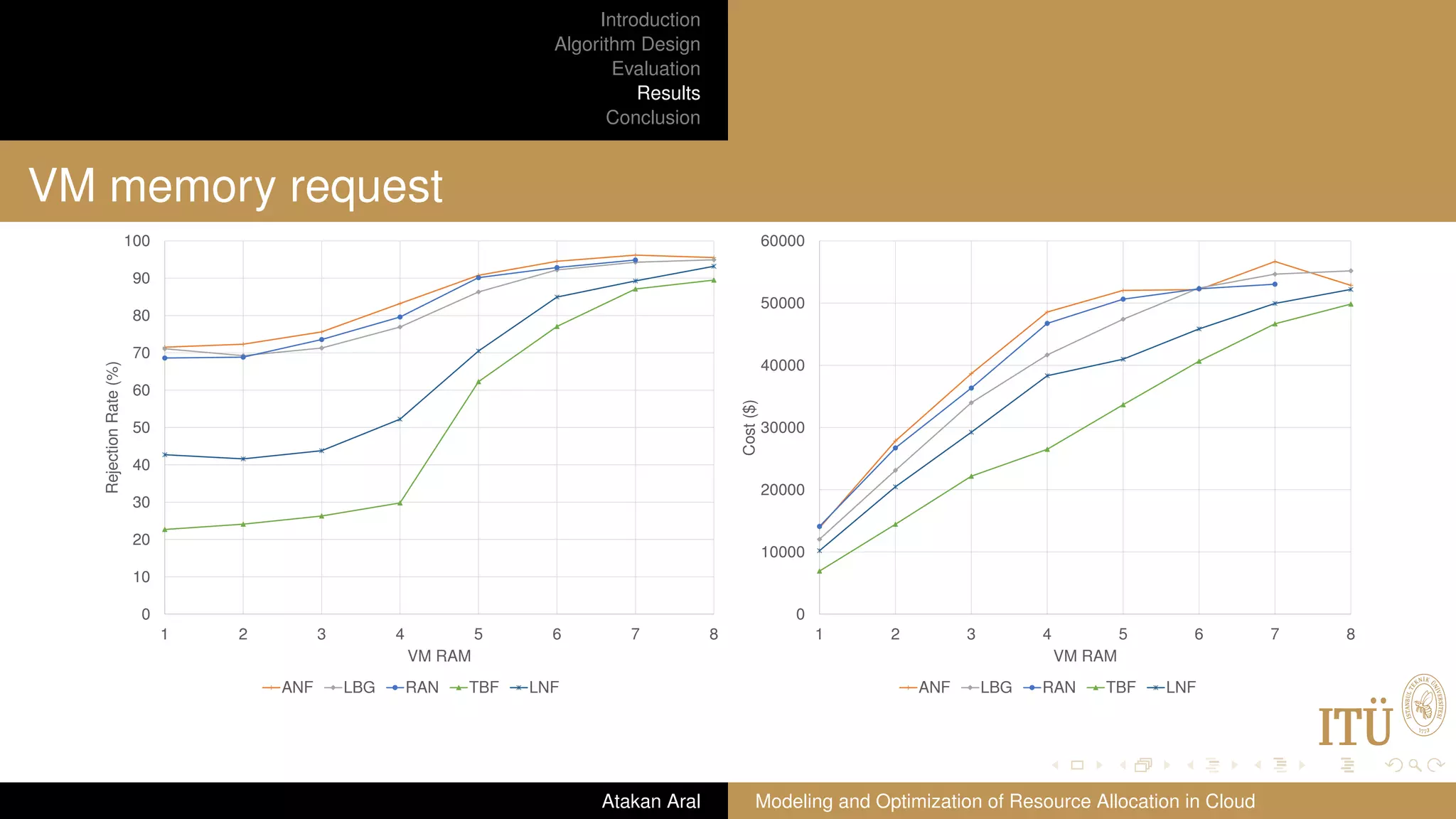The width and height of the screenshot is (1456, 819).
Task: Click 'VM RAM' label under rejection chart
Action: point(439,656)
